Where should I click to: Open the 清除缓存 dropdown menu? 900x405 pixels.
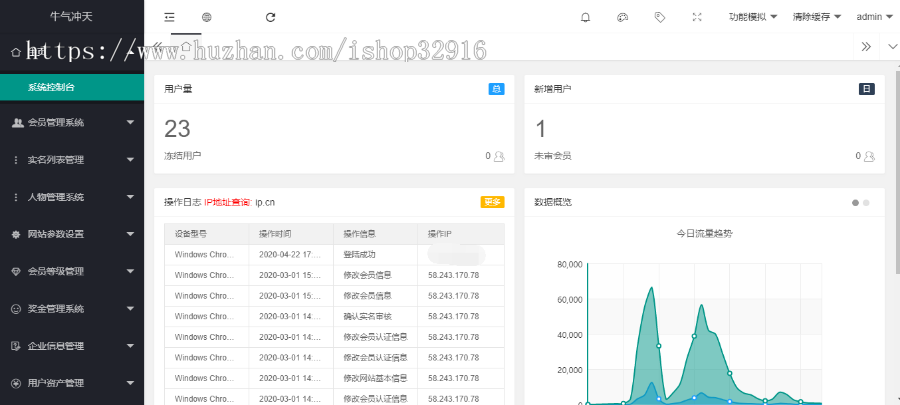pyautogui.click(x=816, y=17)
